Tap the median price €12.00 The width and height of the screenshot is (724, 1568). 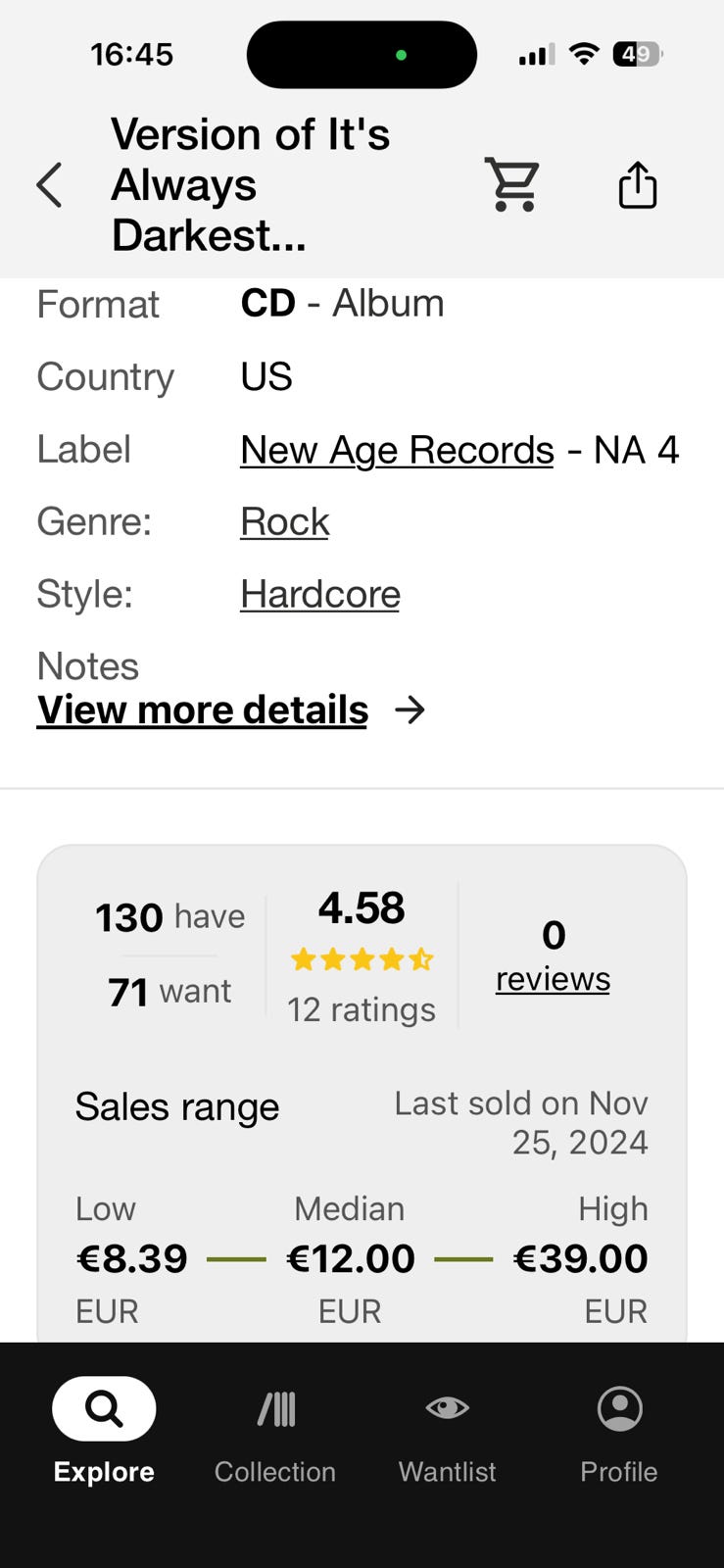tap(350, 1258)
